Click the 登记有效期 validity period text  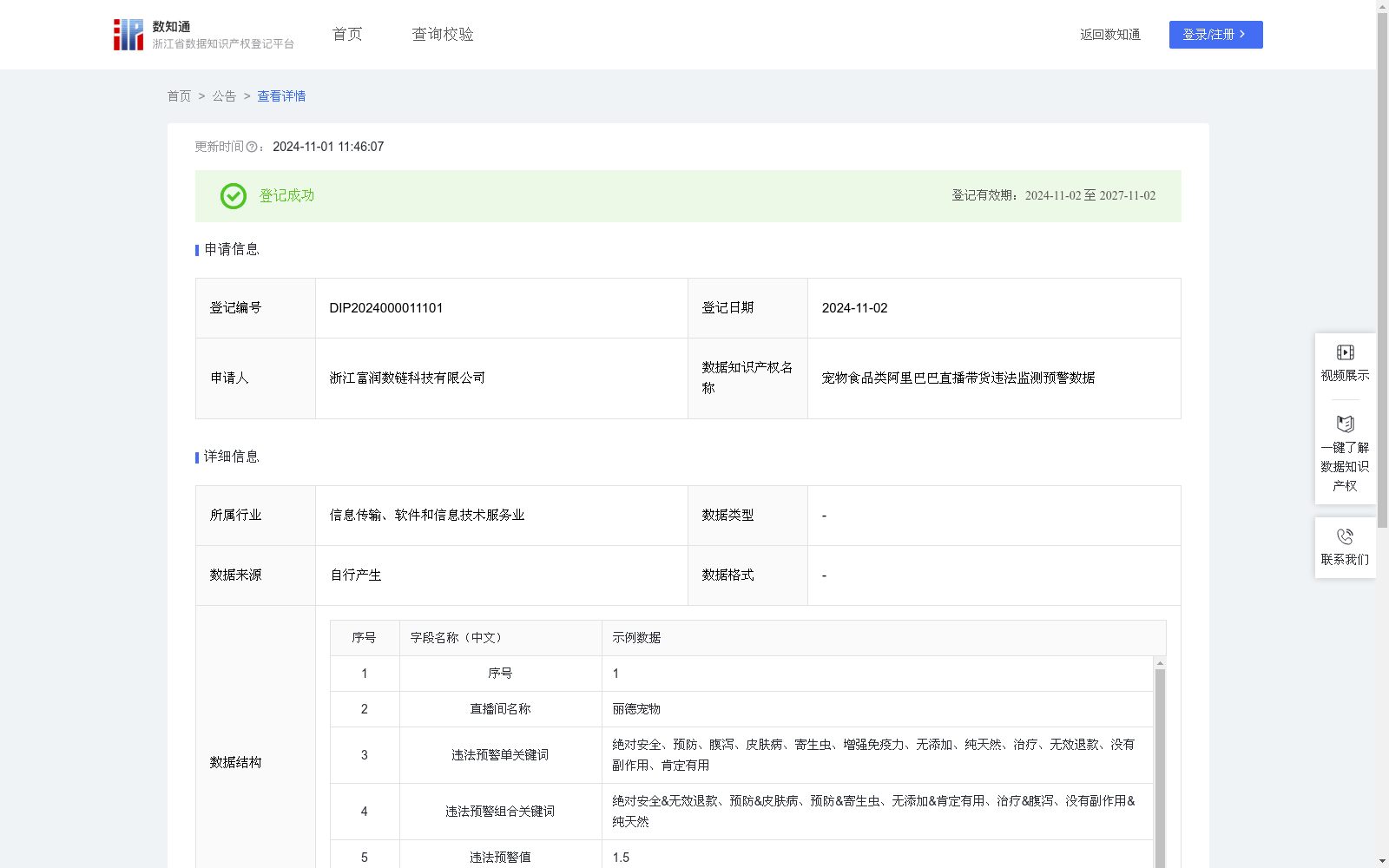pos(1054,196)
